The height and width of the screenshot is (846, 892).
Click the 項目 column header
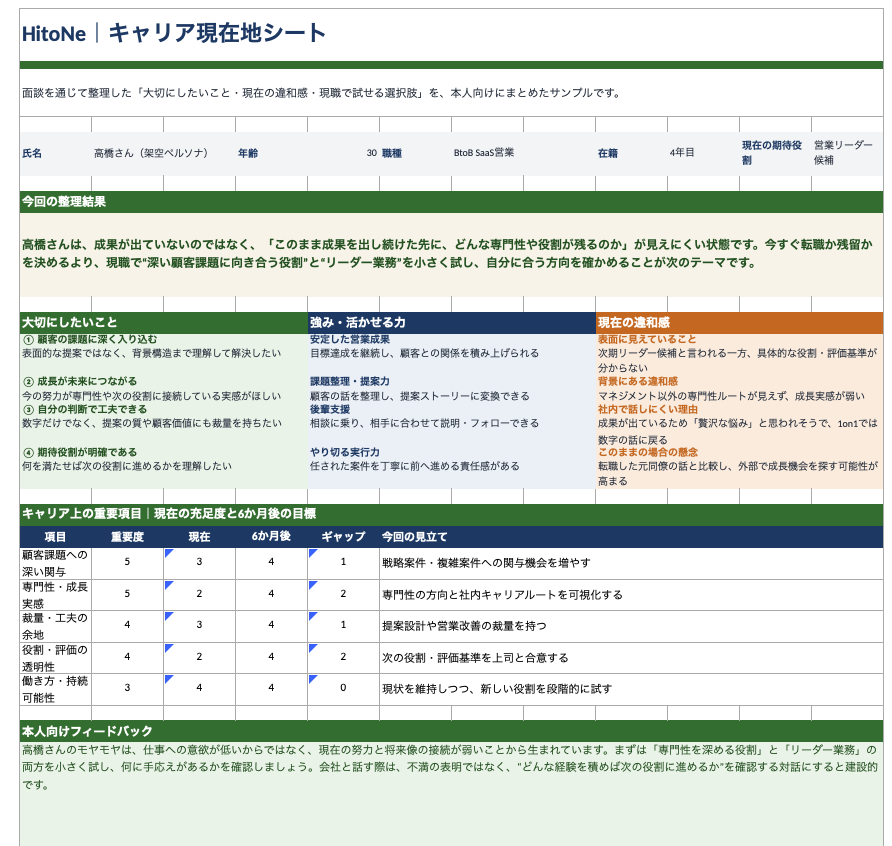(x=55, y=537)
